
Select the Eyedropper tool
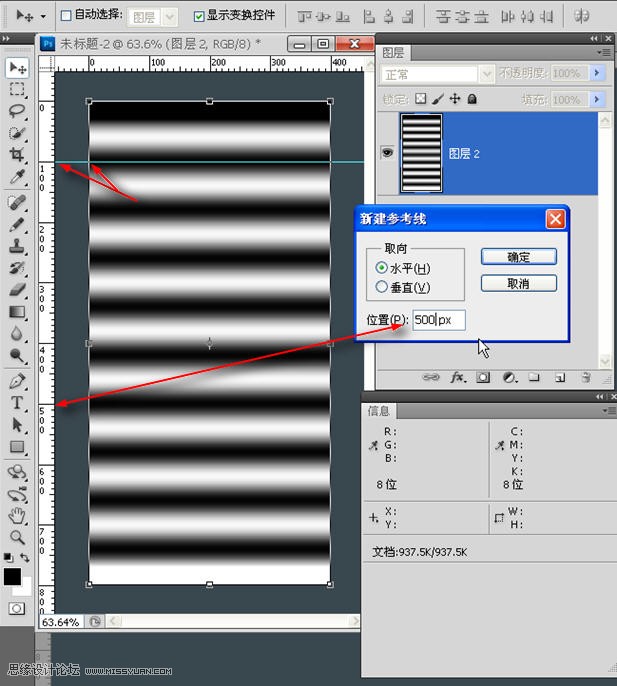[x=18, y=176]
